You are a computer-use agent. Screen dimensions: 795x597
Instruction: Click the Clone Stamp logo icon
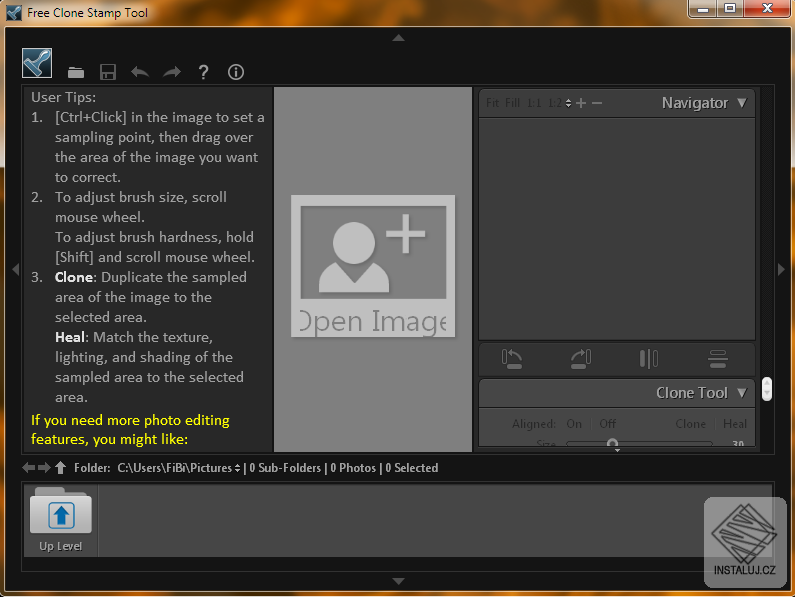click(x=37, y=63)
